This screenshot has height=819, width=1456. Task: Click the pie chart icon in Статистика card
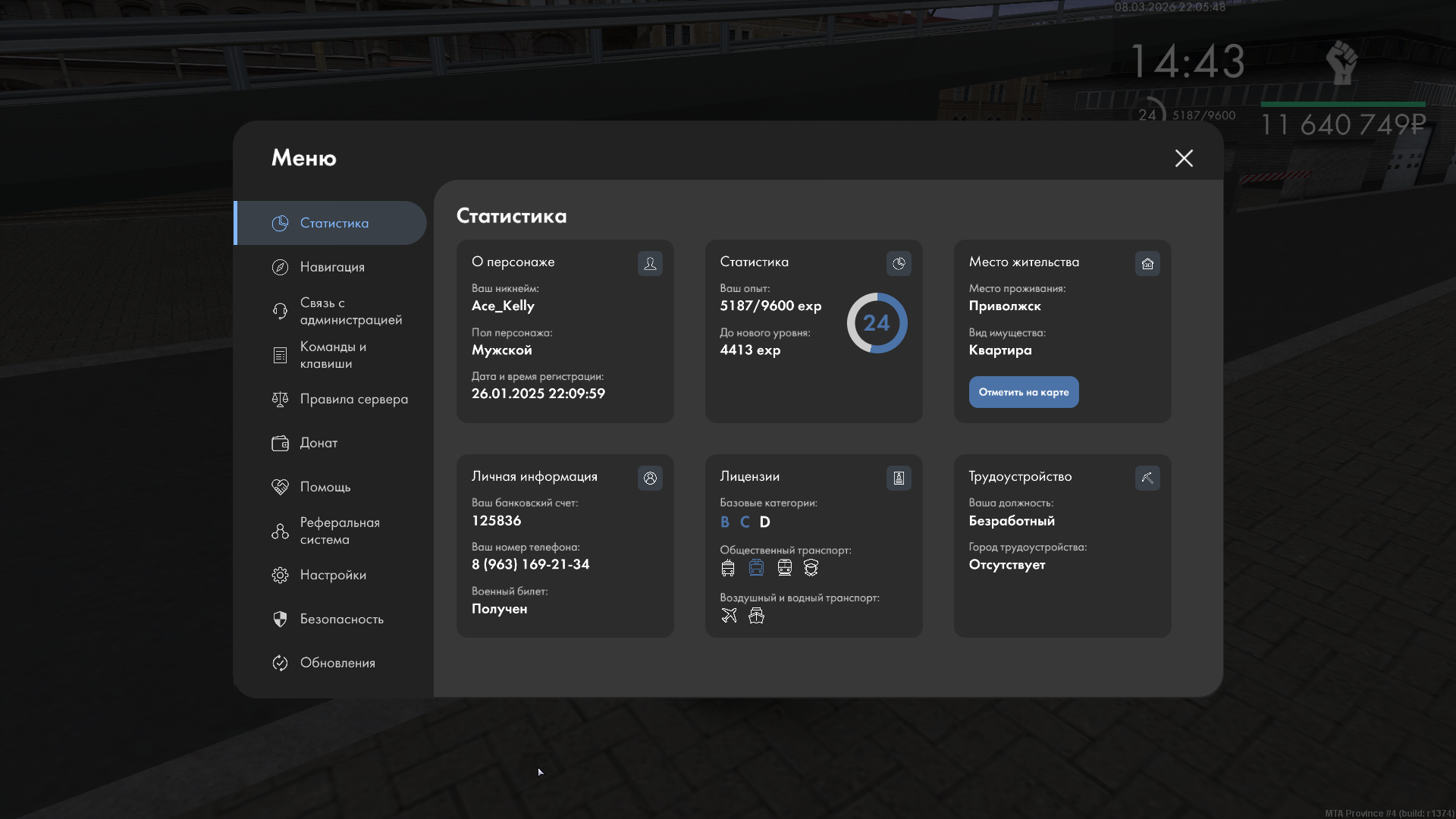tap(899, 263)
